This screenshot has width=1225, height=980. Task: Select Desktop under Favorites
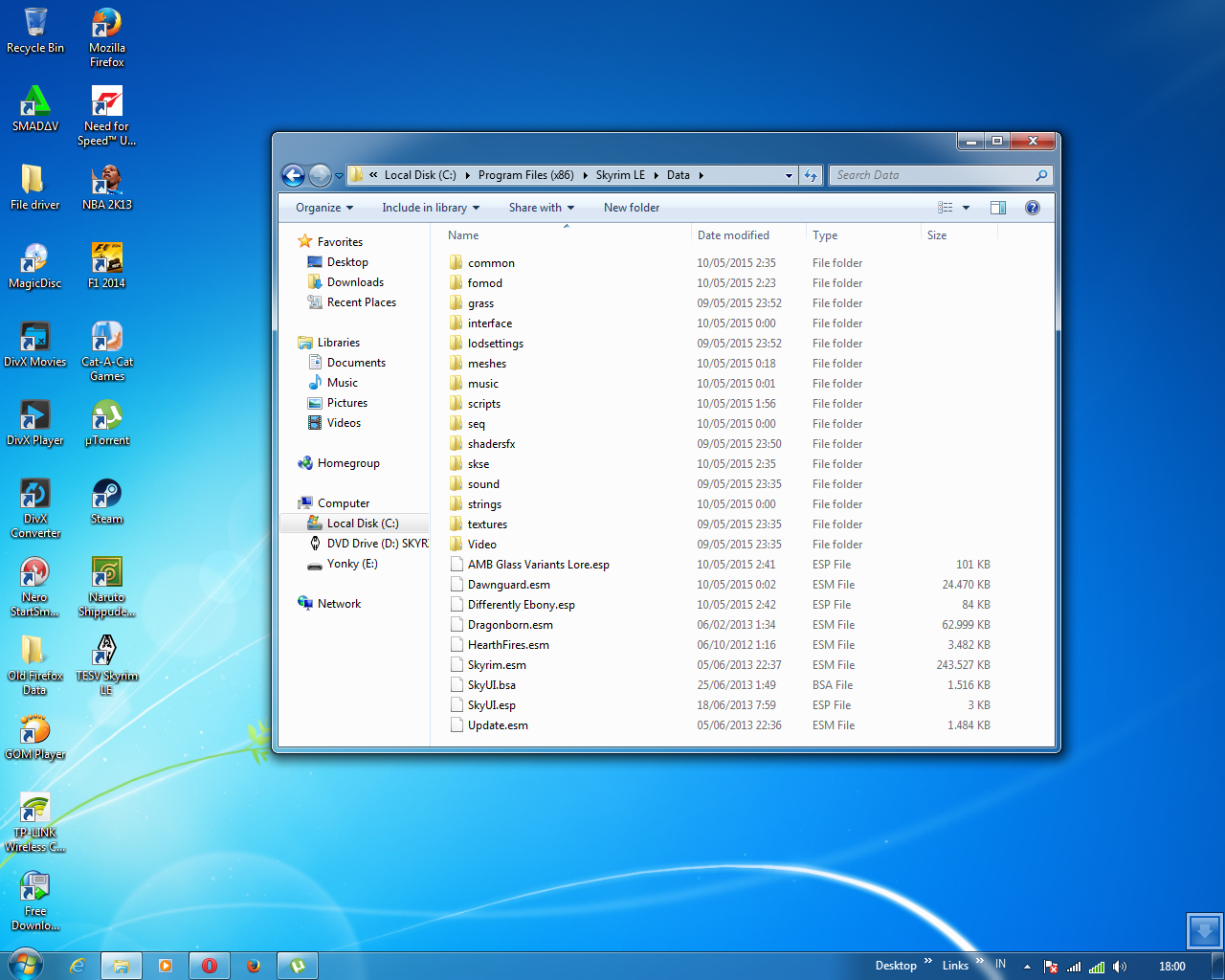click(347, 262)
